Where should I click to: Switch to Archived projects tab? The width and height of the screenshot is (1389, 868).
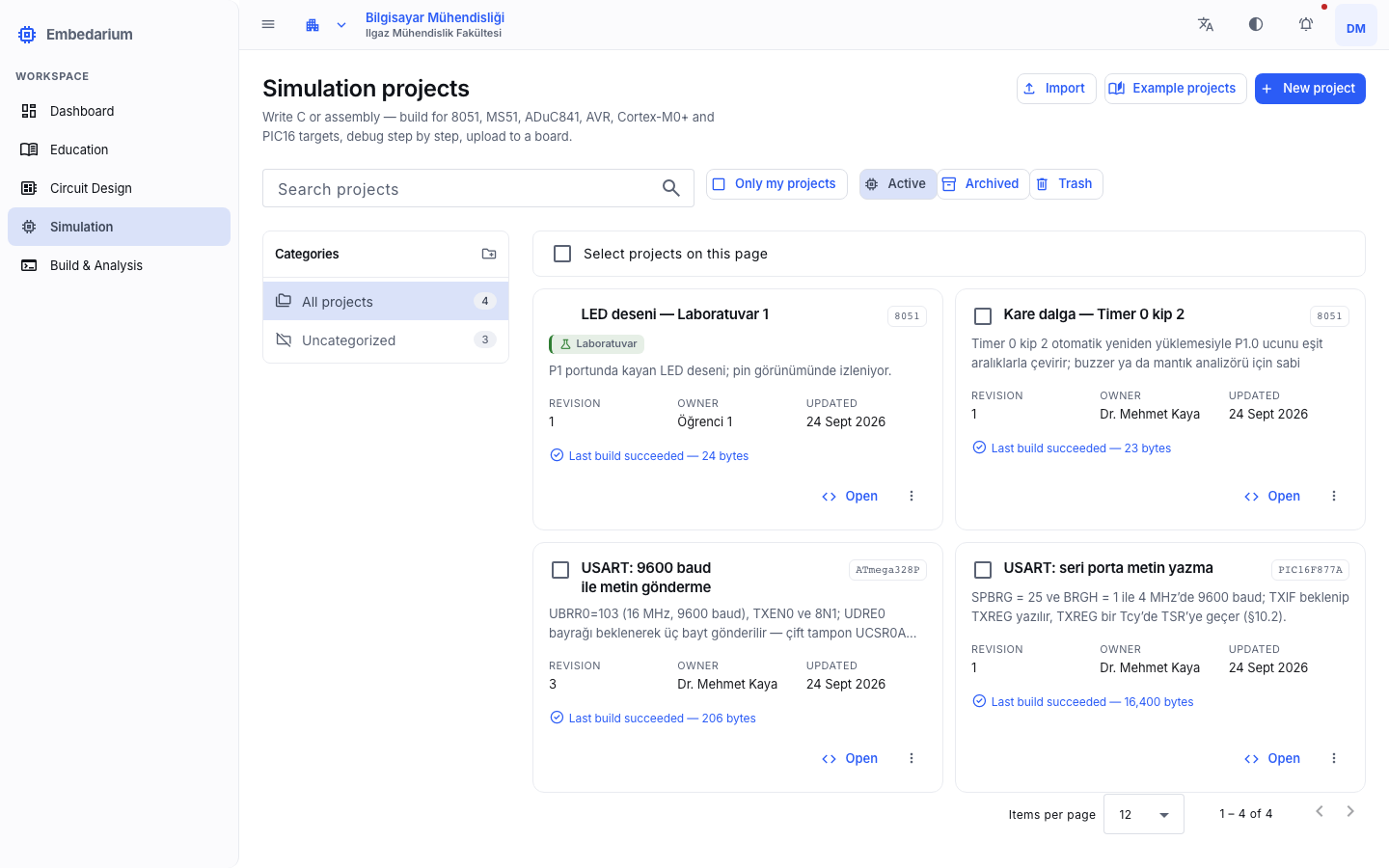coord(982,184)
